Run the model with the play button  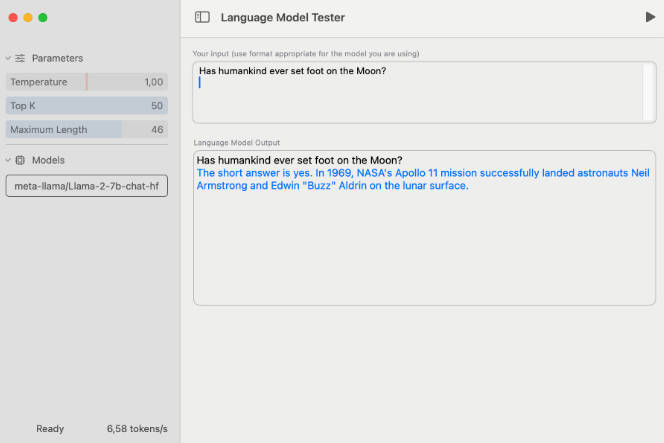tap(650, 17)
